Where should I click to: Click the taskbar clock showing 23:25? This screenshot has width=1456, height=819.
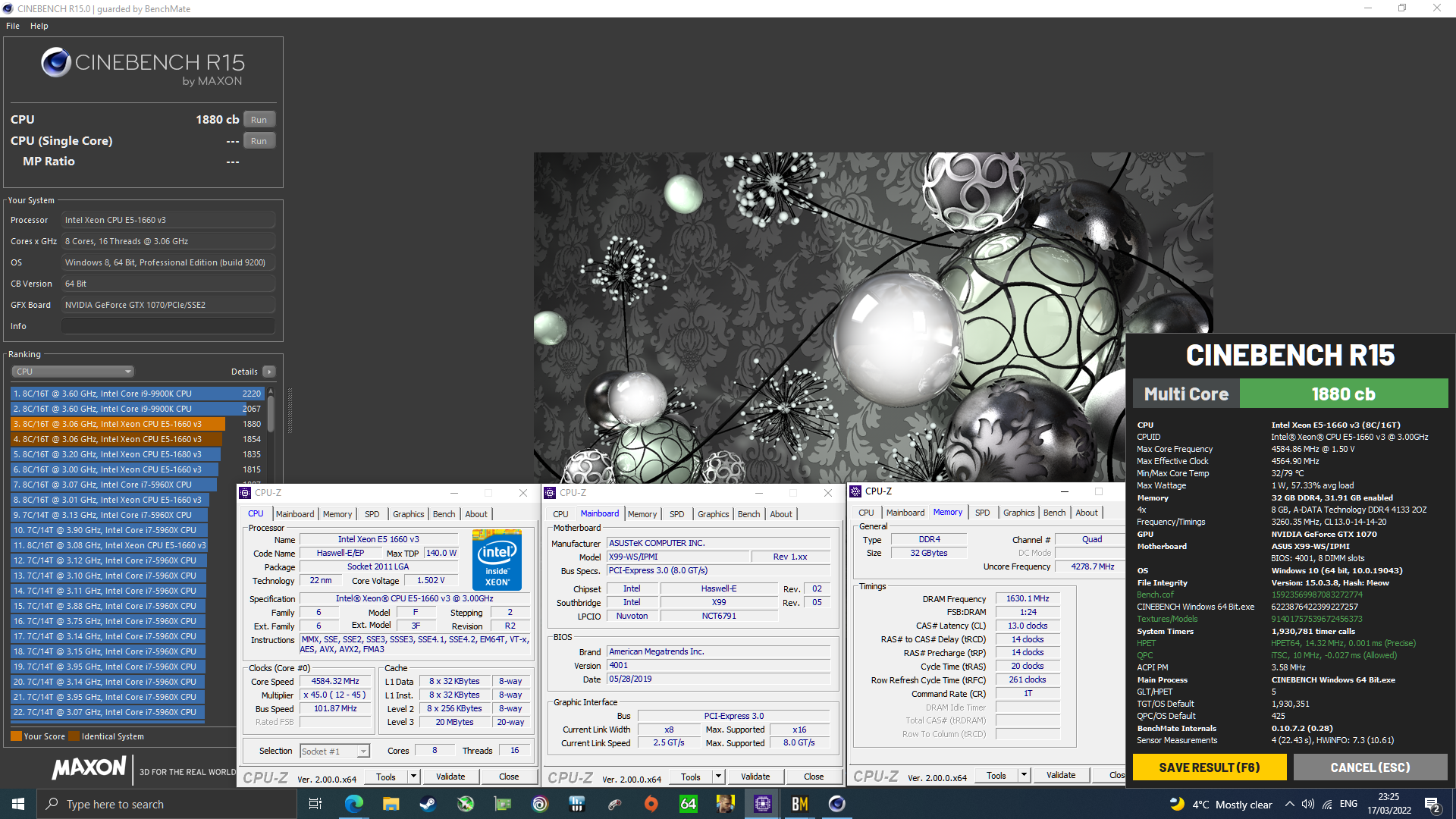pos(1389,804)
